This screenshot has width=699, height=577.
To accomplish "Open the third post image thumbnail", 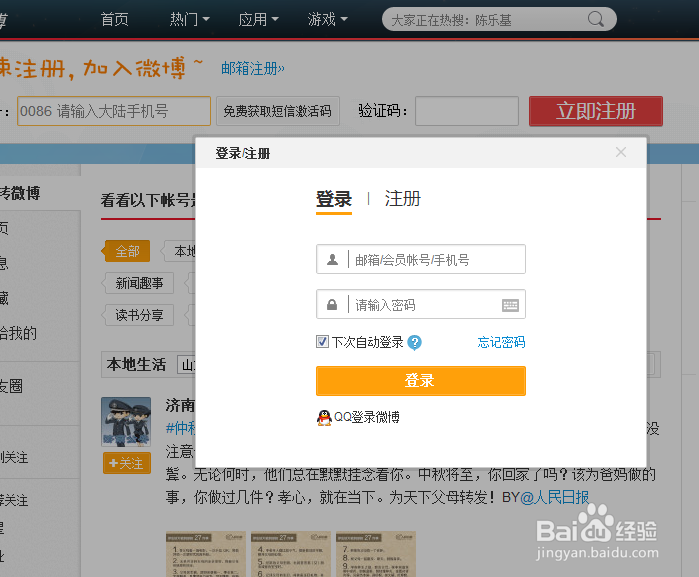I will coord(376,554).
